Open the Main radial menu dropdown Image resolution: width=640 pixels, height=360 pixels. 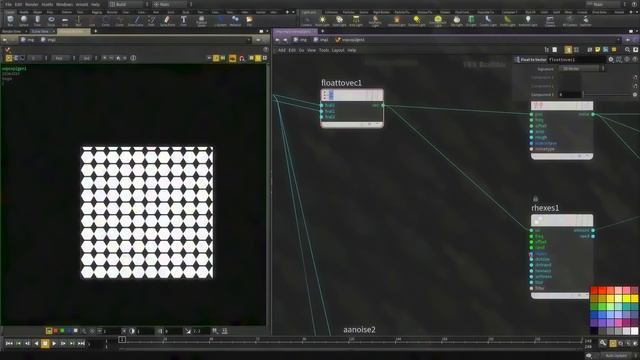pyautogui.click(x=172, y=4)
